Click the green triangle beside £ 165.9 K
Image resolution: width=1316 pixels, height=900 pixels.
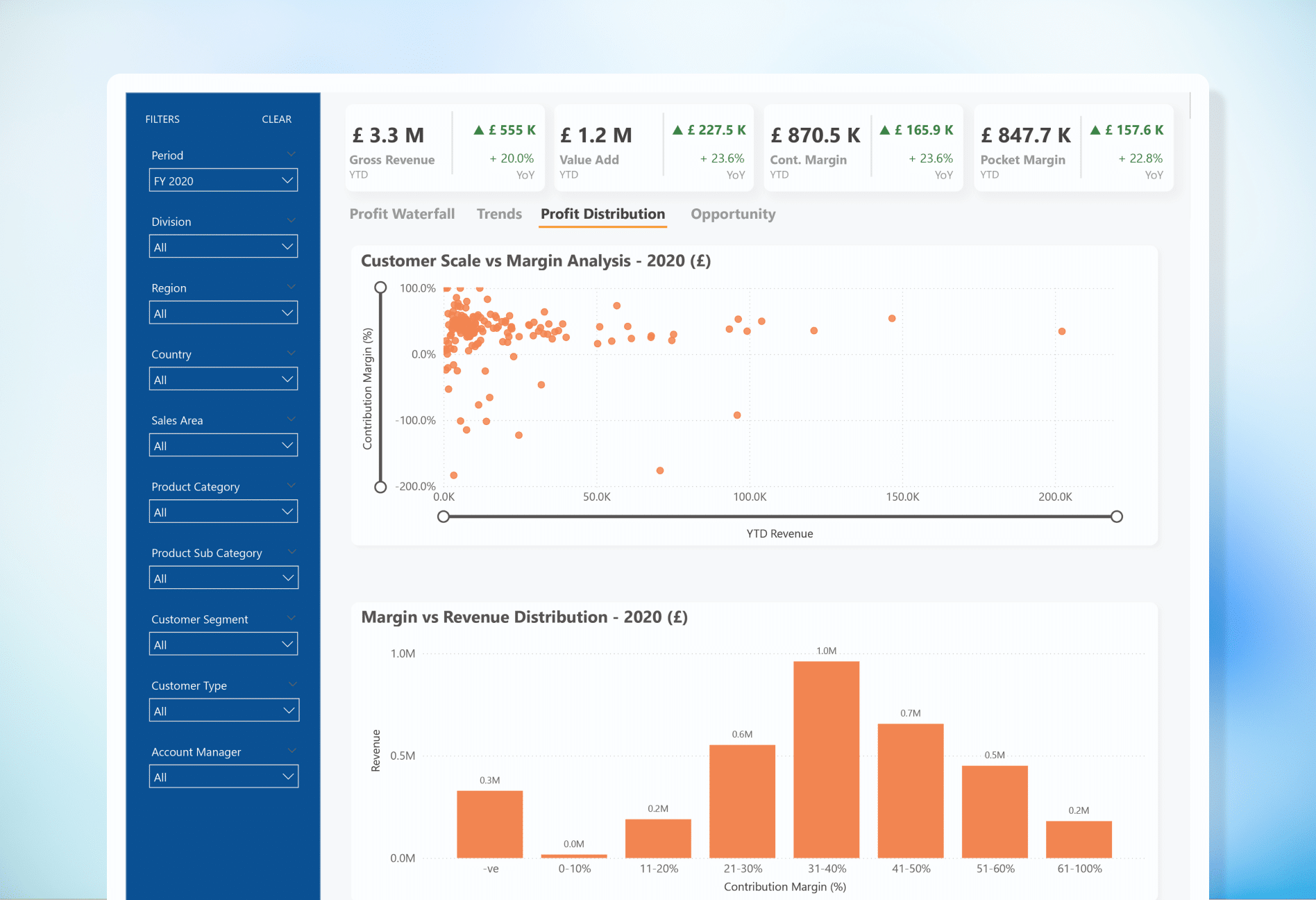[x=885, y=130]
